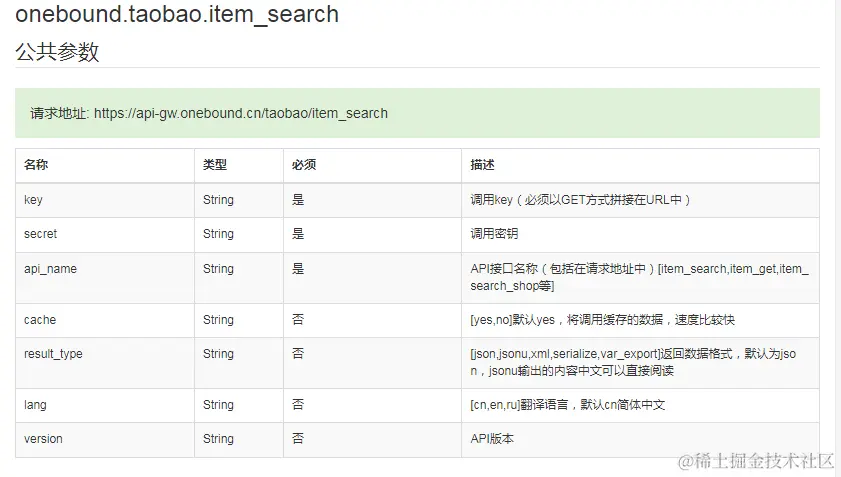The width and height of the screenshot is (841, 477).
Task: Click the 名称 column header
Action: (x=36, y=165)
